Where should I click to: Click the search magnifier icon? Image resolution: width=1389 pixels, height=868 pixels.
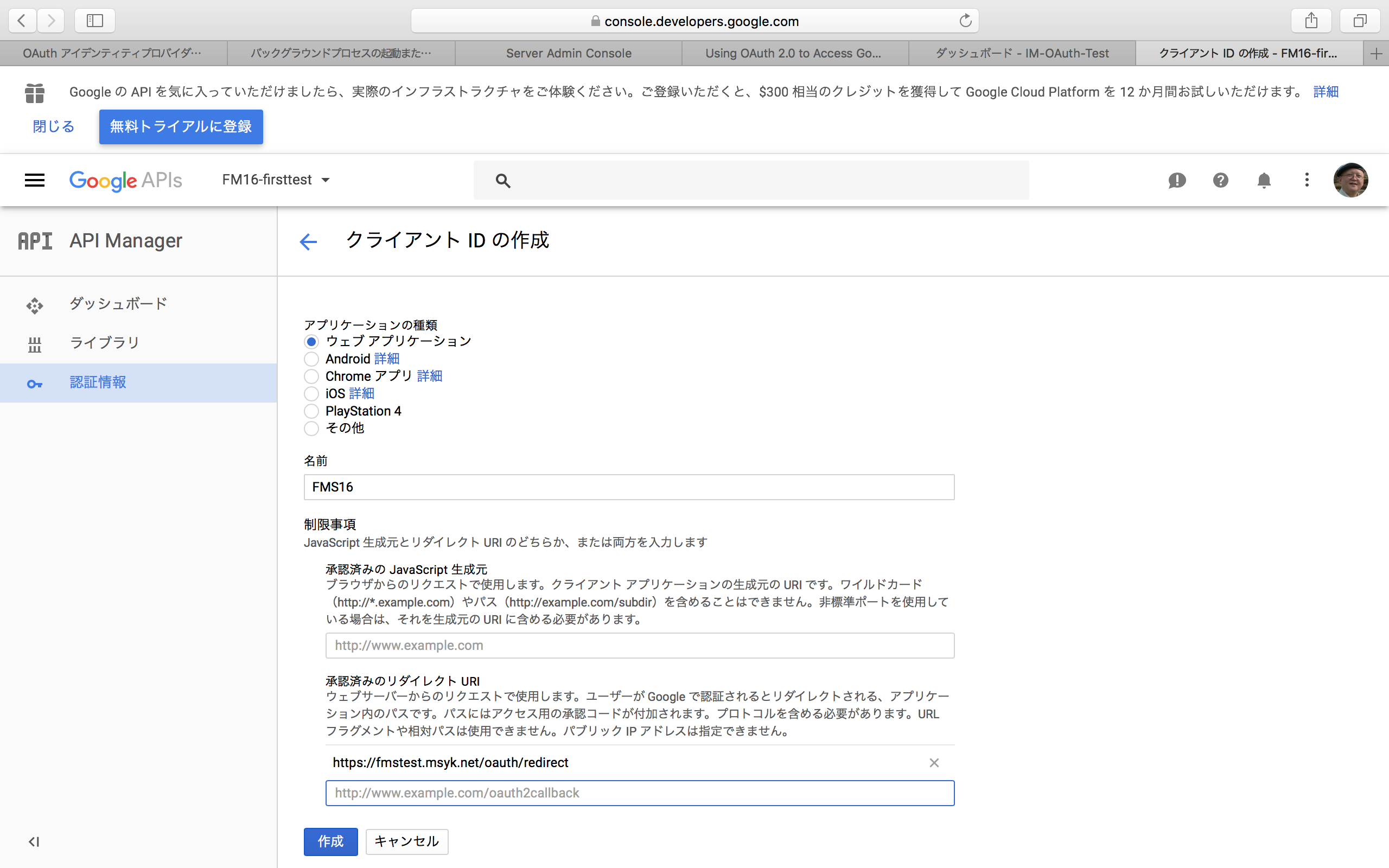coord(503,181)
